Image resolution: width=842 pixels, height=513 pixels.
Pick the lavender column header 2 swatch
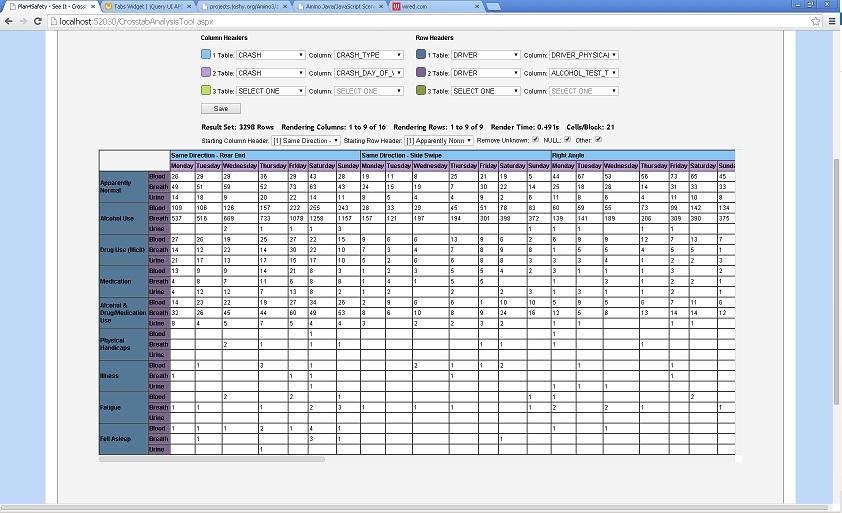click(206, 73)
